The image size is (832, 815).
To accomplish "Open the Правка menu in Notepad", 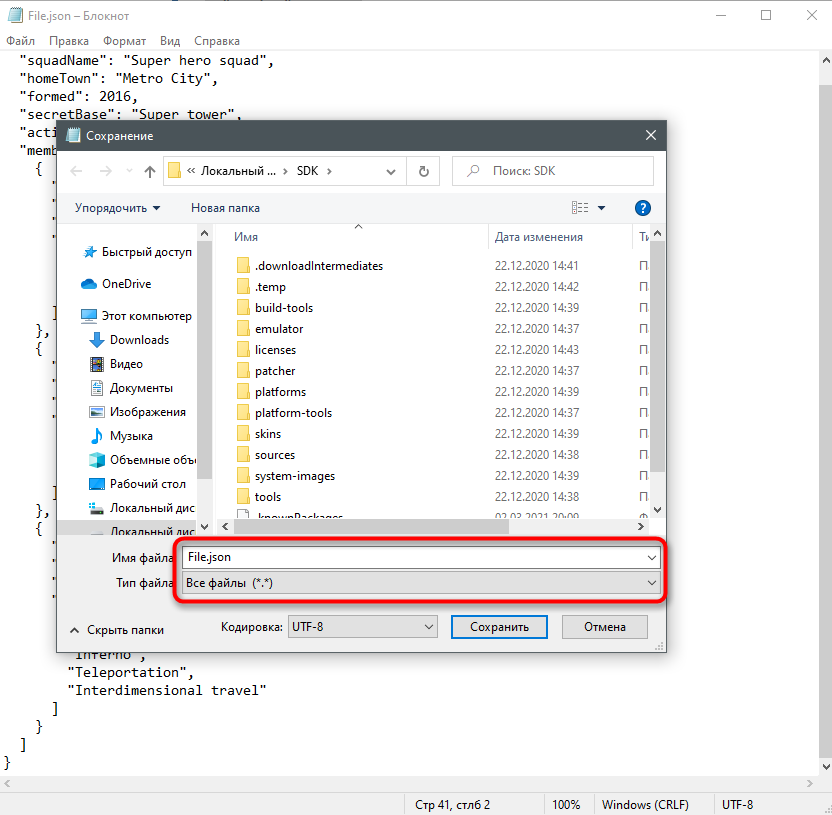I will click(68, 41).
